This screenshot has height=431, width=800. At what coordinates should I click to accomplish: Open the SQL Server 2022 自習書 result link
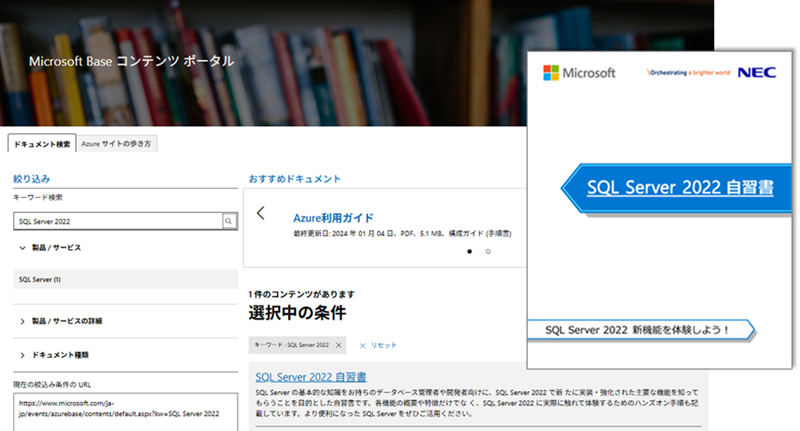pyautogui.click(x=311, y=377)
